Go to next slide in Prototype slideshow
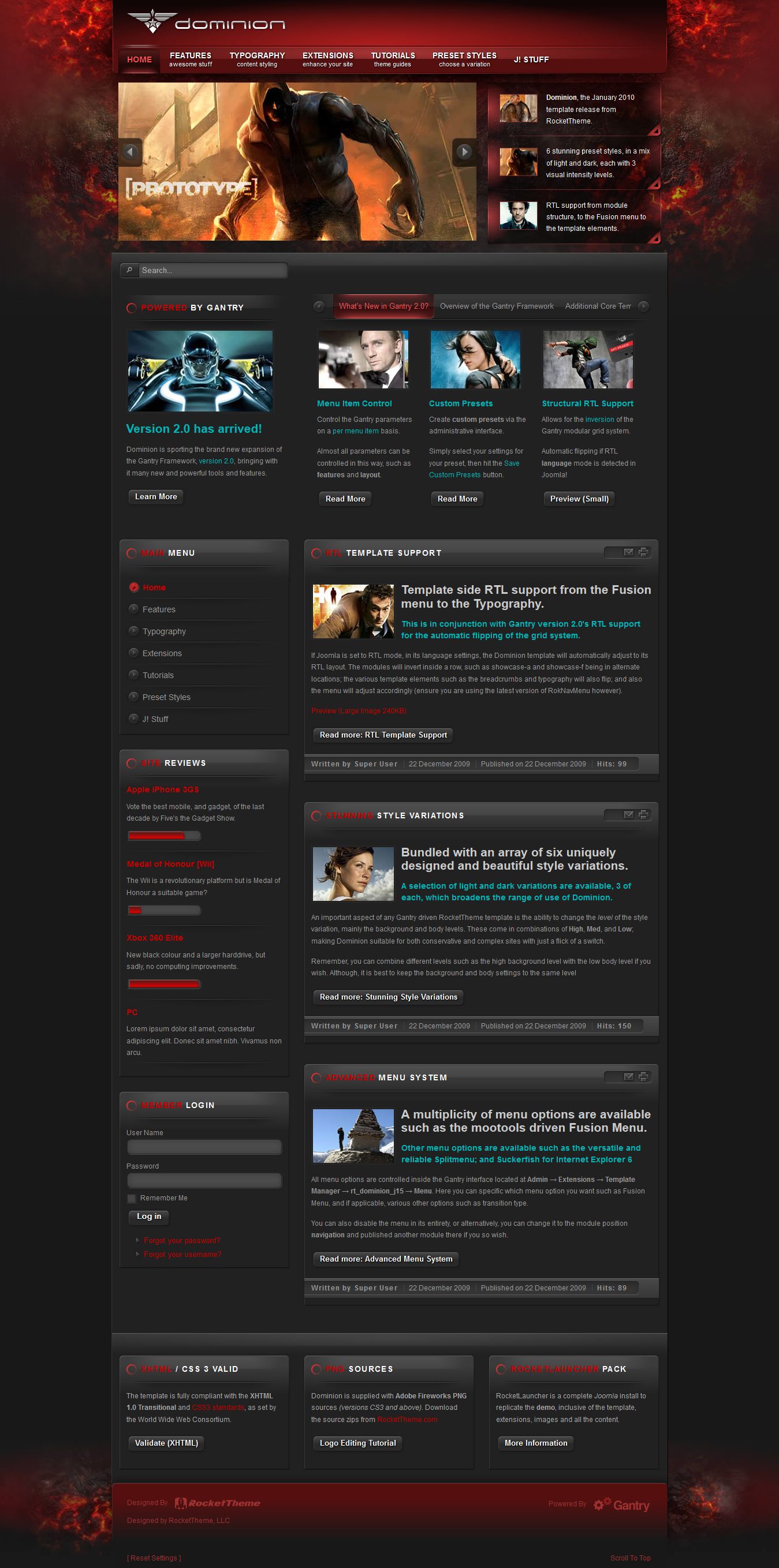779x1568 pixels. pos(464,152)
